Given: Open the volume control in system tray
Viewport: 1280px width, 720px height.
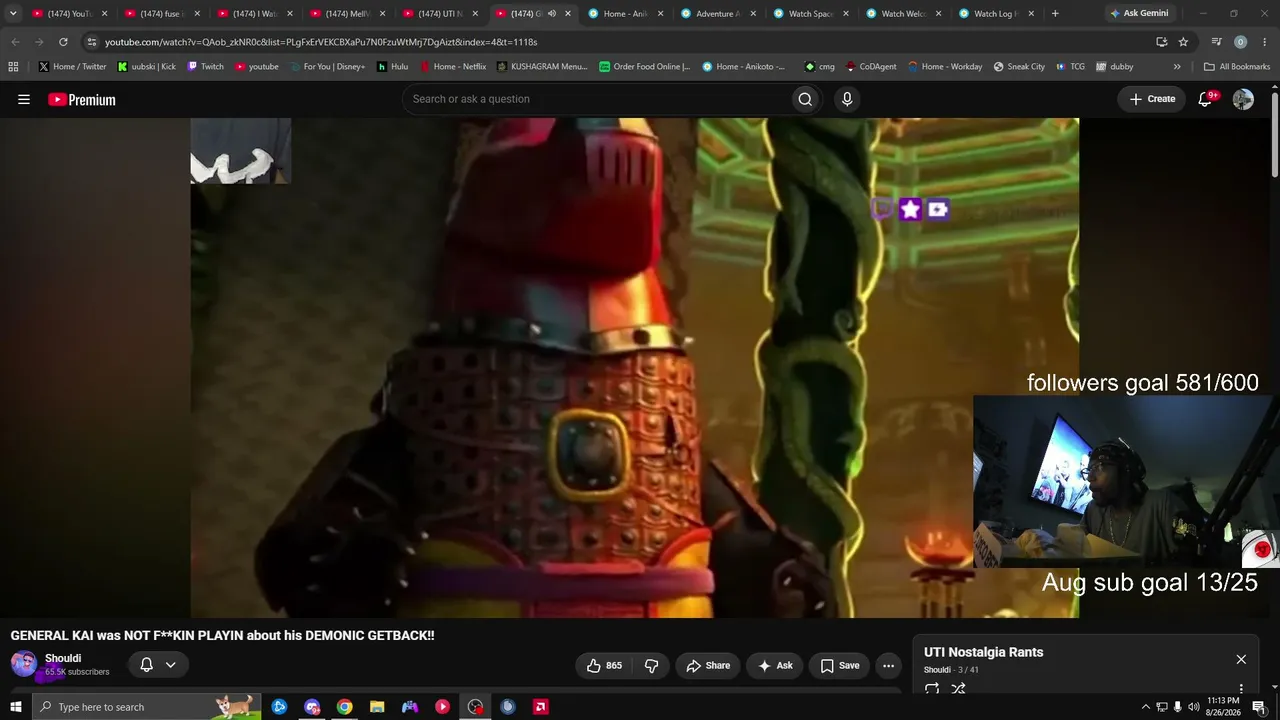Looking at the screenshot, I should point(1193,707).
